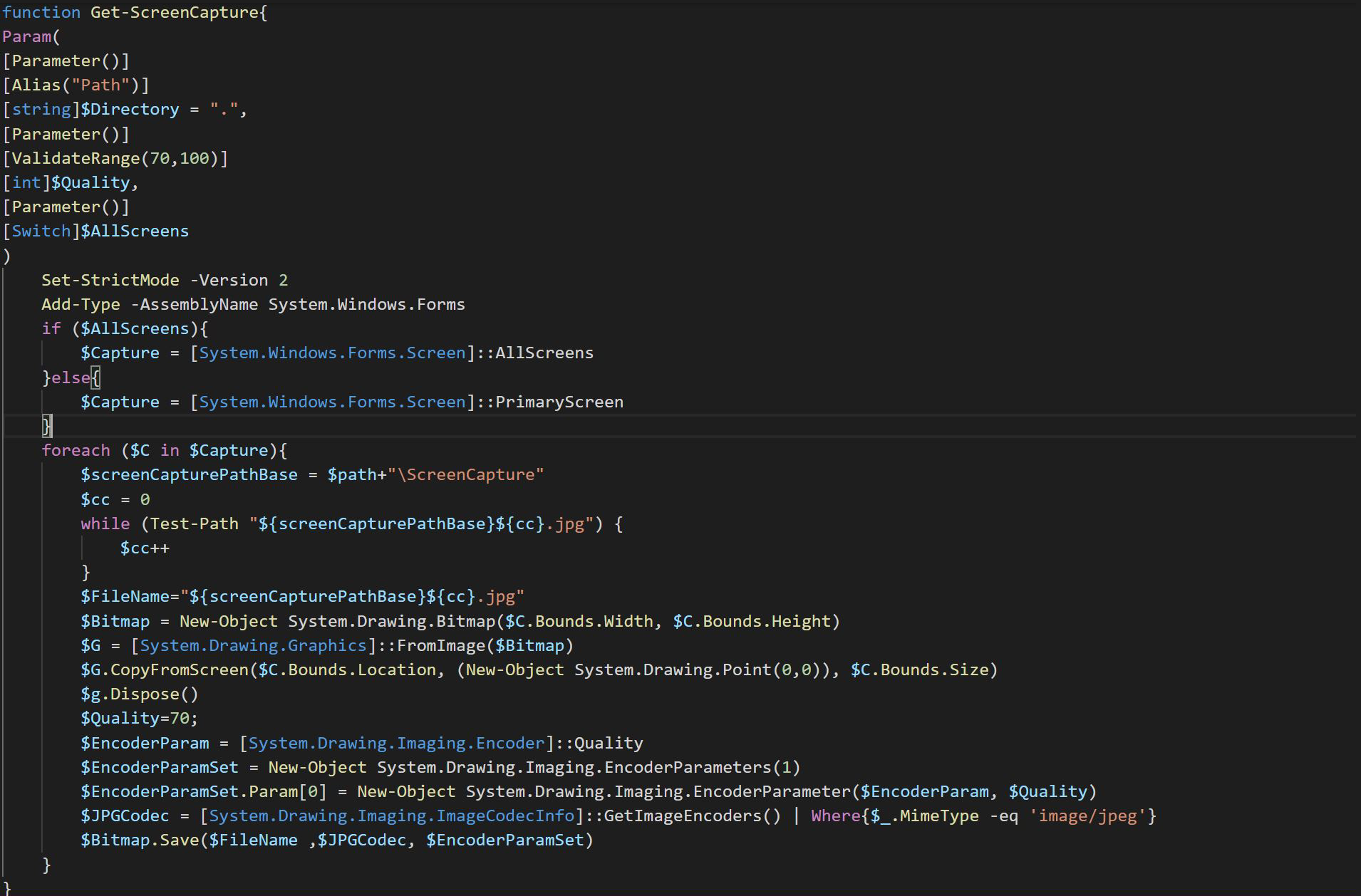The image size is (1361, 896).
Task: Click the Test-Path cmdlet in while loop
Action: coord(193,523)
